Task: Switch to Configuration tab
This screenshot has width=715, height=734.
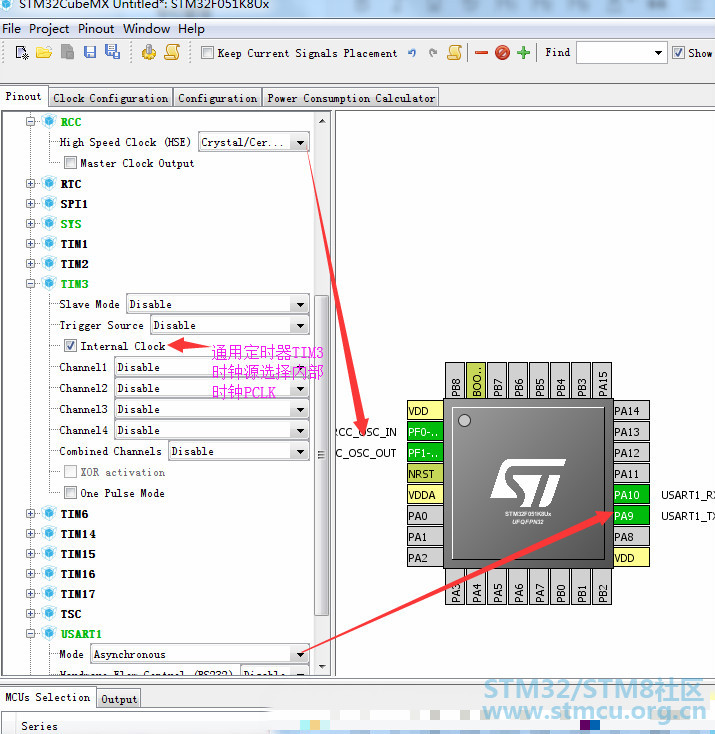Action: pos(217,98)
